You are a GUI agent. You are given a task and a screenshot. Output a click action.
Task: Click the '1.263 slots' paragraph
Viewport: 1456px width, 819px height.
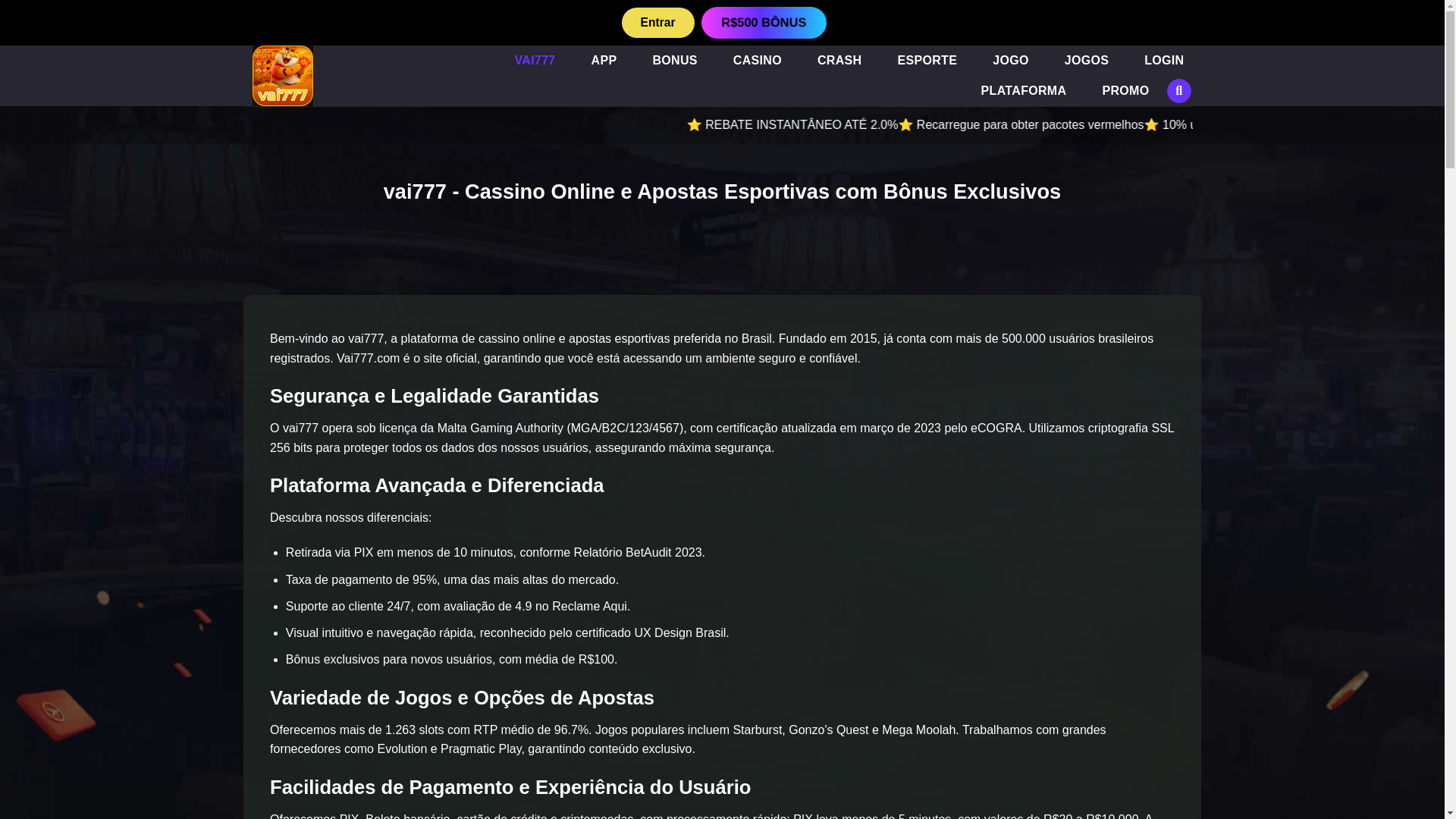[688, 739]
